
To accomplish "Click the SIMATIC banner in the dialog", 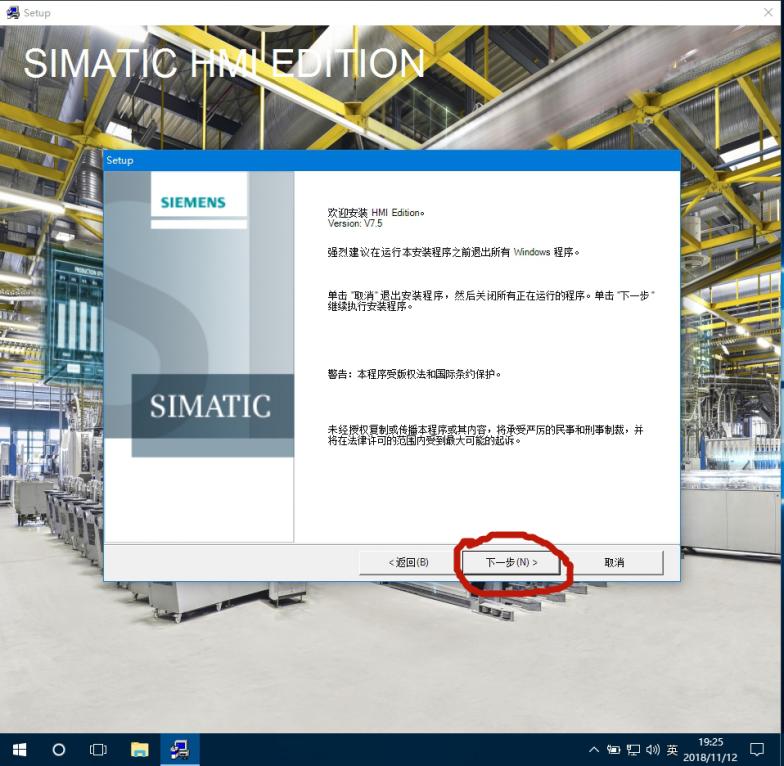I will click(x=210, y=406).
